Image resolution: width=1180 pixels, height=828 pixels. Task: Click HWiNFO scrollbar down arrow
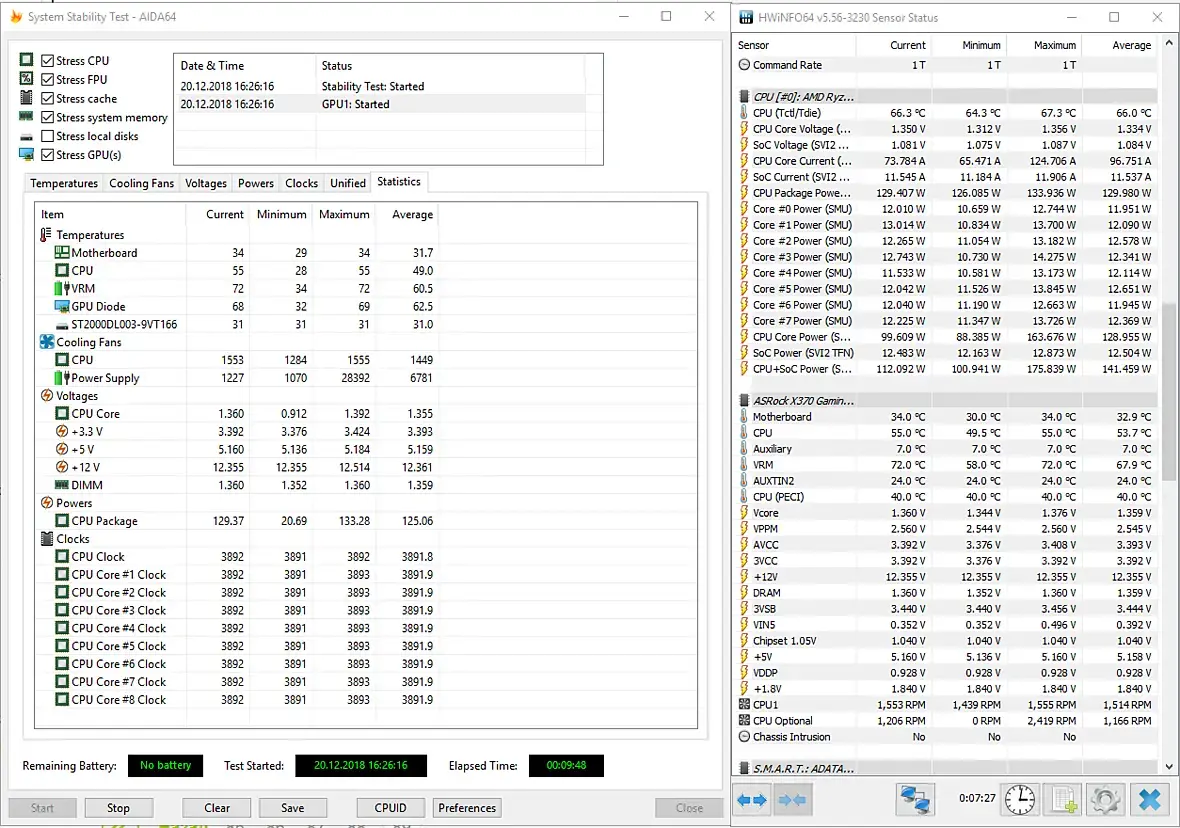tap(1169, 766)
